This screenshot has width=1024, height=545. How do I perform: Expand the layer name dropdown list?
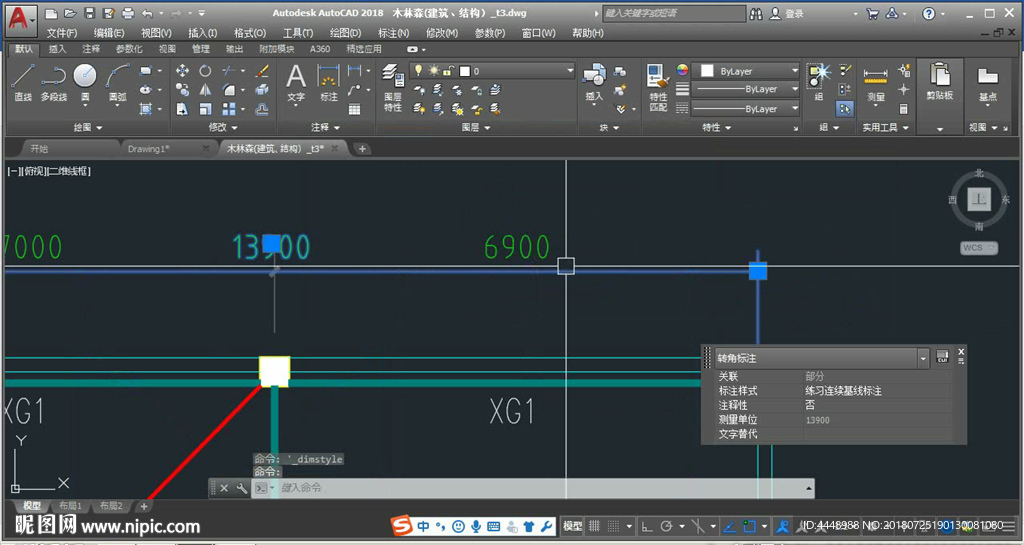570,71
